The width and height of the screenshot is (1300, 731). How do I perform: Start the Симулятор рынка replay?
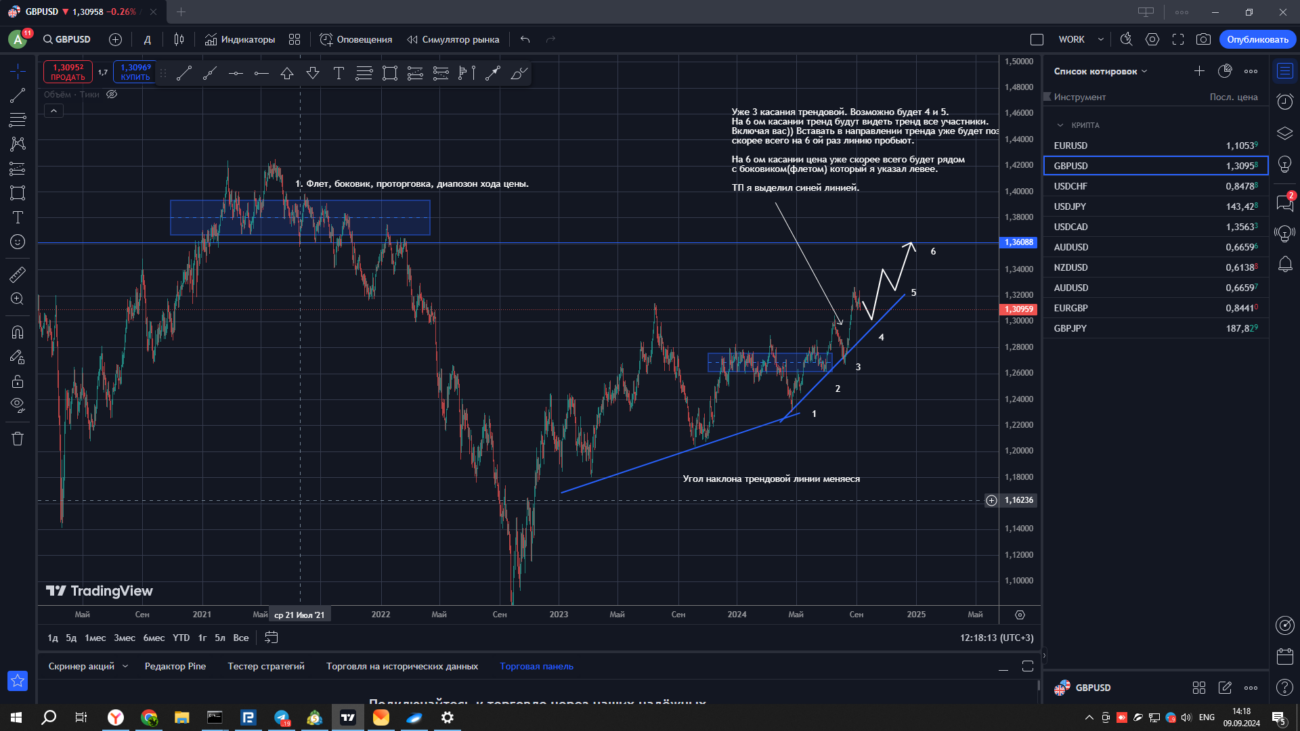point(453,39)
